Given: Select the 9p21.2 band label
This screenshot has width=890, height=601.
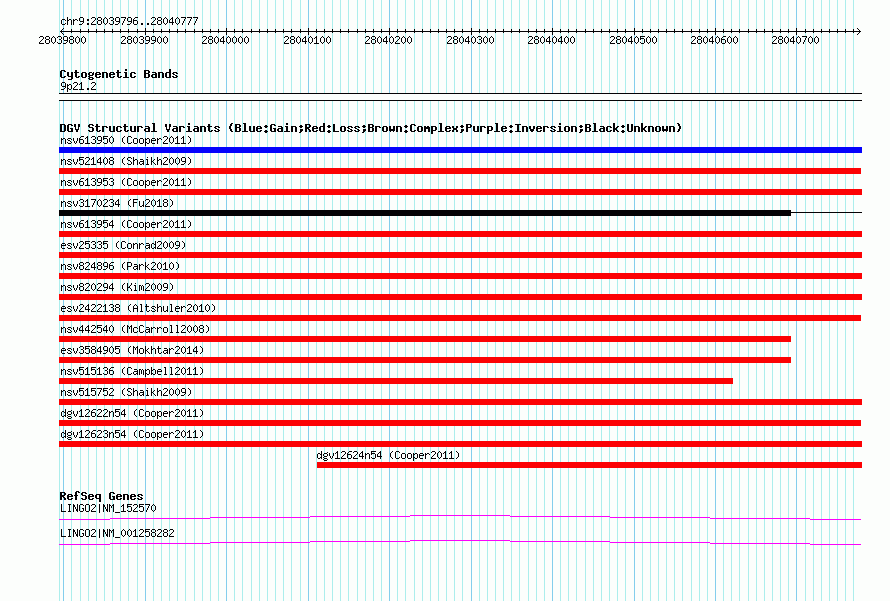Looking at the screenshot, I should 78,86.
